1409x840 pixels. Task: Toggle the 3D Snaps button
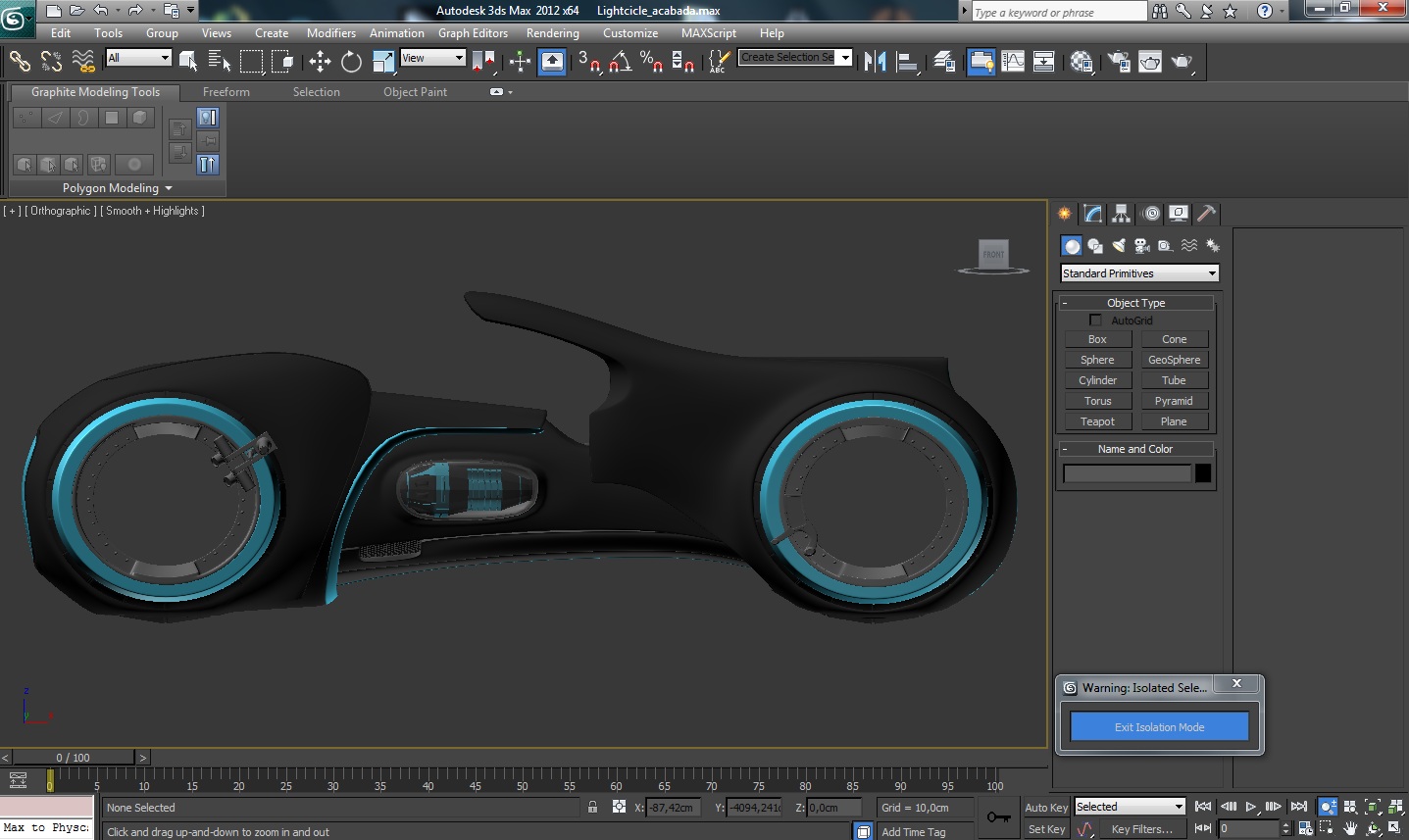point(588,62)
